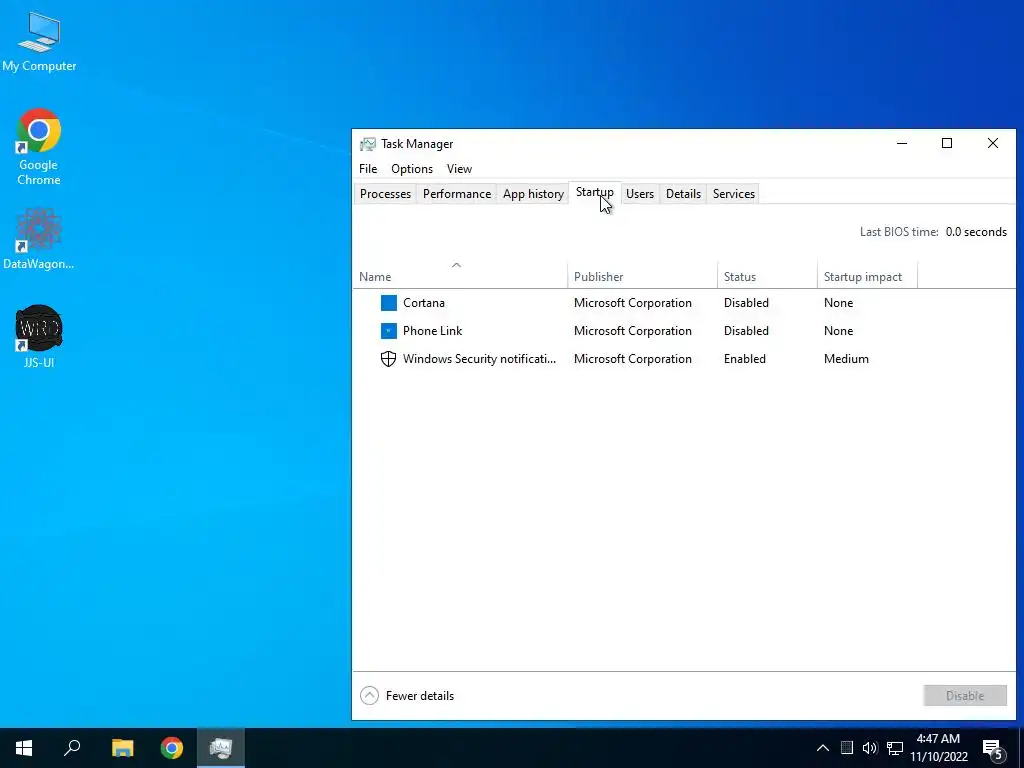This screenshot has height=768, width=1024.
Task: Sort by Status column header
Action: click(x=767, y=276)
